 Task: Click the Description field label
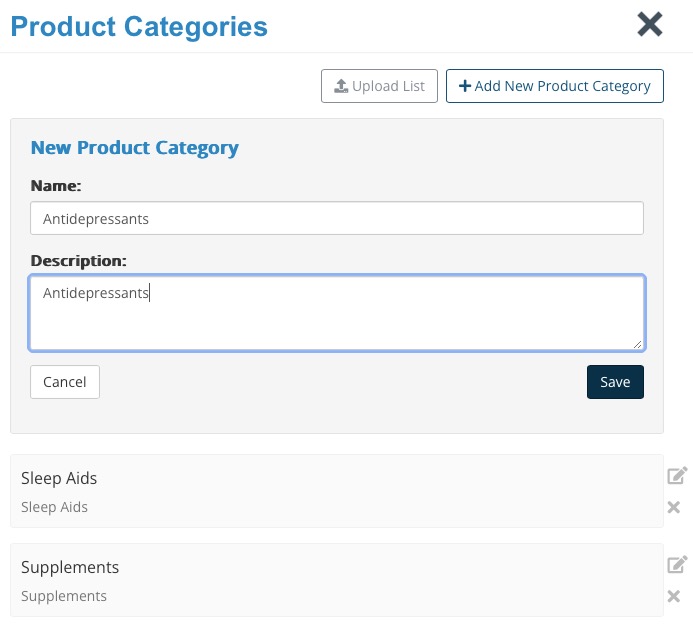[78, 261]
